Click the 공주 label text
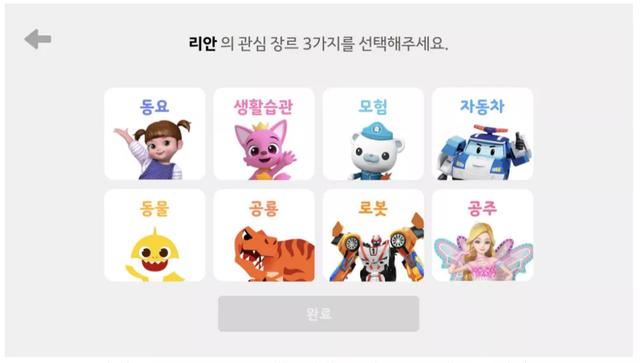 pos(482,208)
